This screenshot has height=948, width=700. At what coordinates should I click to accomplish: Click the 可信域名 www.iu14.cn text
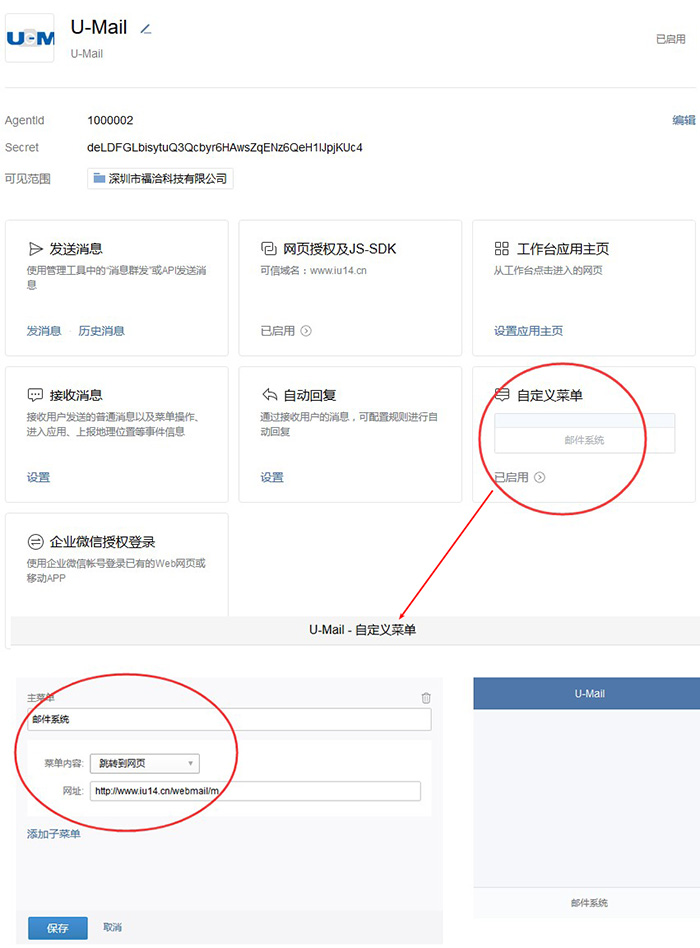click(314, 270)
